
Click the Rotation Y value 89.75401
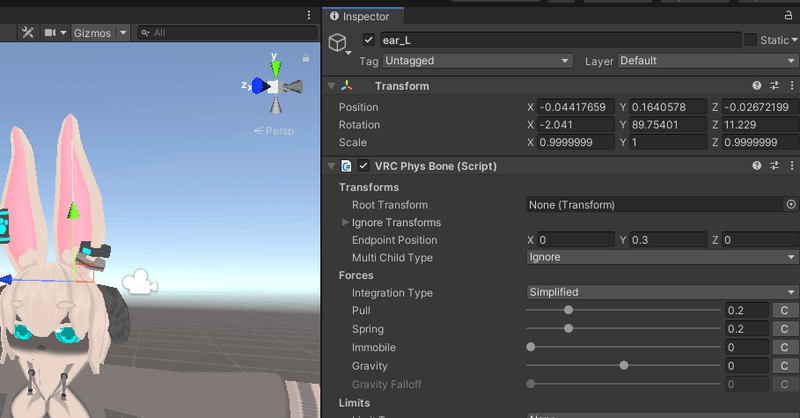668,125
